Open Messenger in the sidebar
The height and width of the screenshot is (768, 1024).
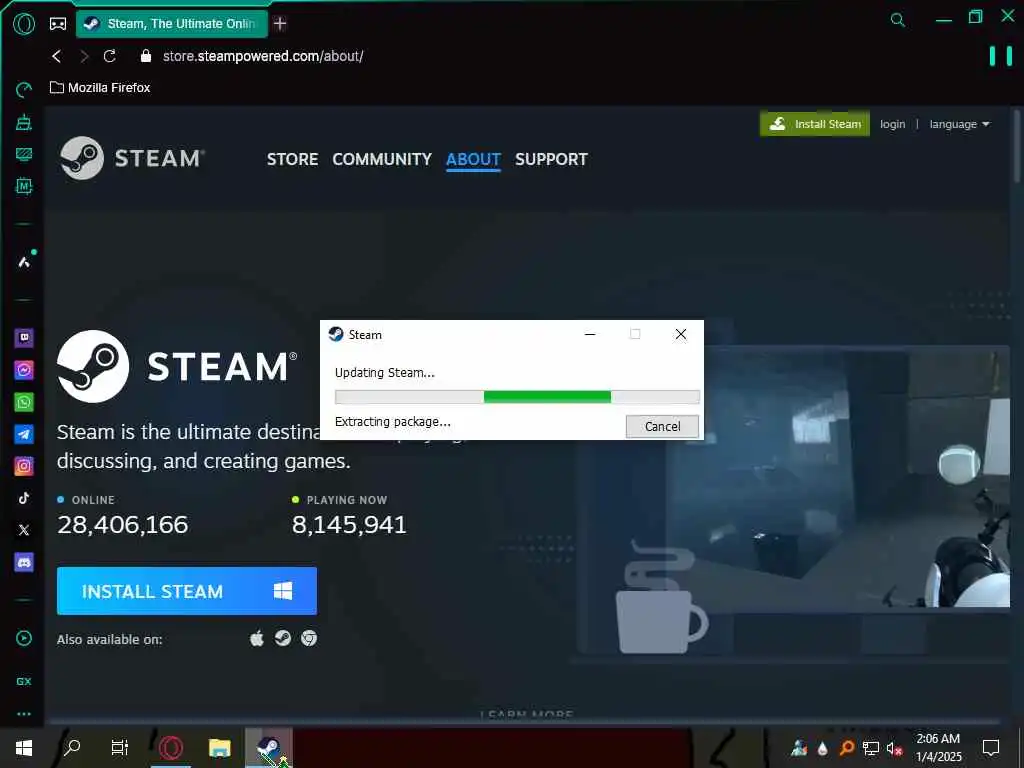click(24, 370)
